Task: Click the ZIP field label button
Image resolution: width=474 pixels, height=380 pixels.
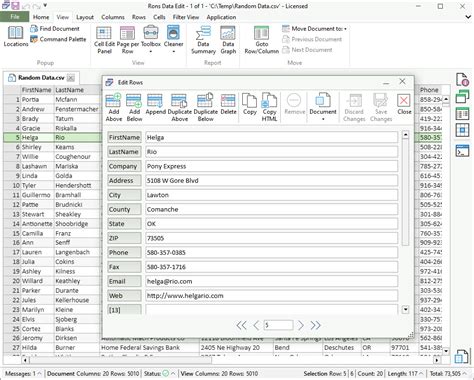Action: 124,238
